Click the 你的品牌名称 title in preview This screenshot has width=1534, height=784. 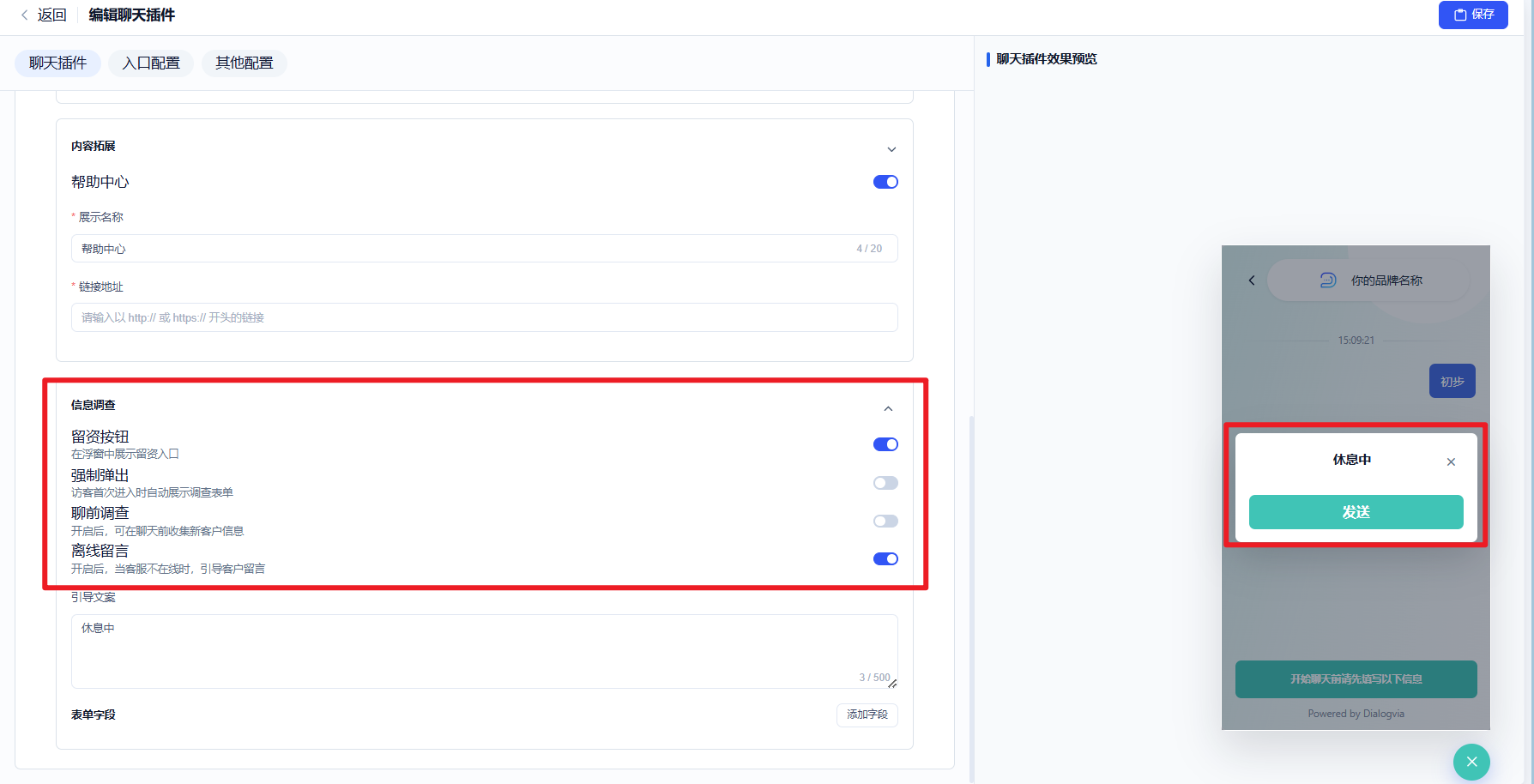pyautogui.click(x=1386, y=280)
